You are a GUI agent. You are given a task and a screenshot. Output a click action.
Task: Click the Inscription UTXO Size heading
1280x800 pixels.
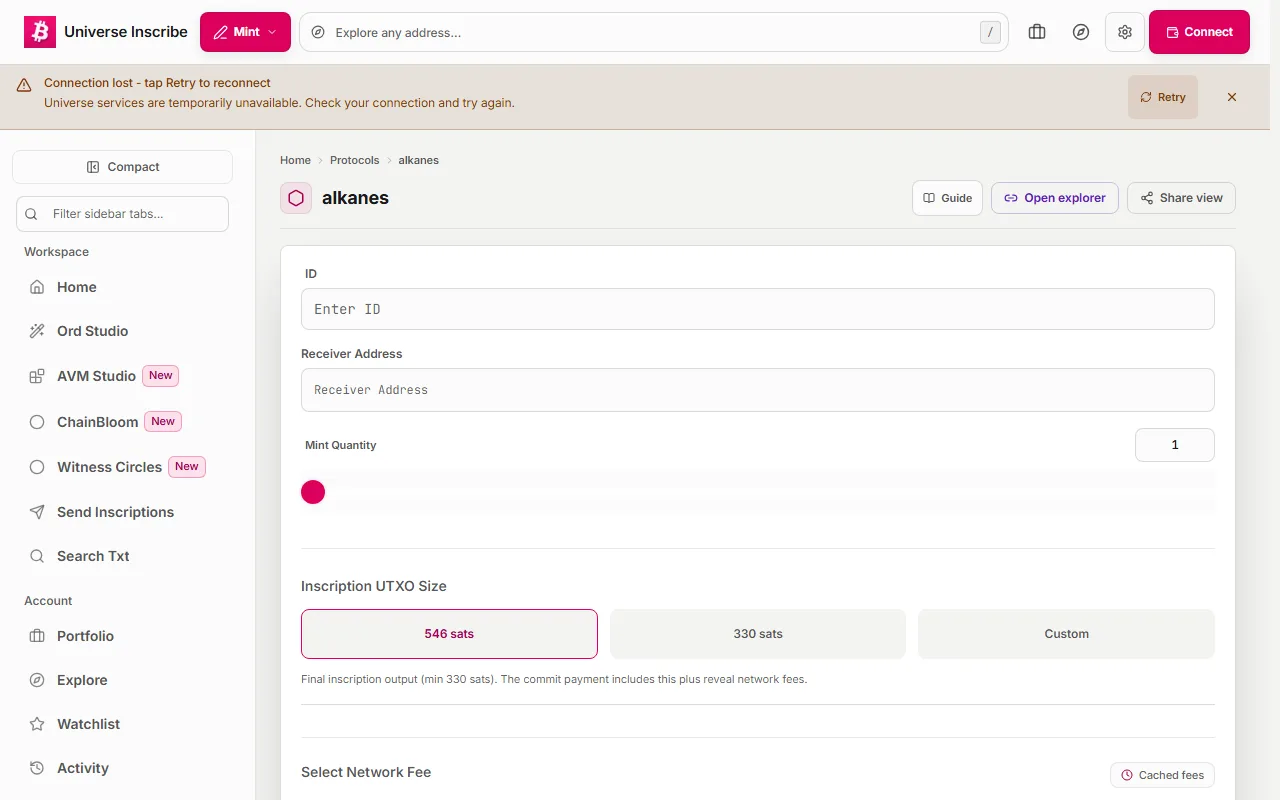374,586
